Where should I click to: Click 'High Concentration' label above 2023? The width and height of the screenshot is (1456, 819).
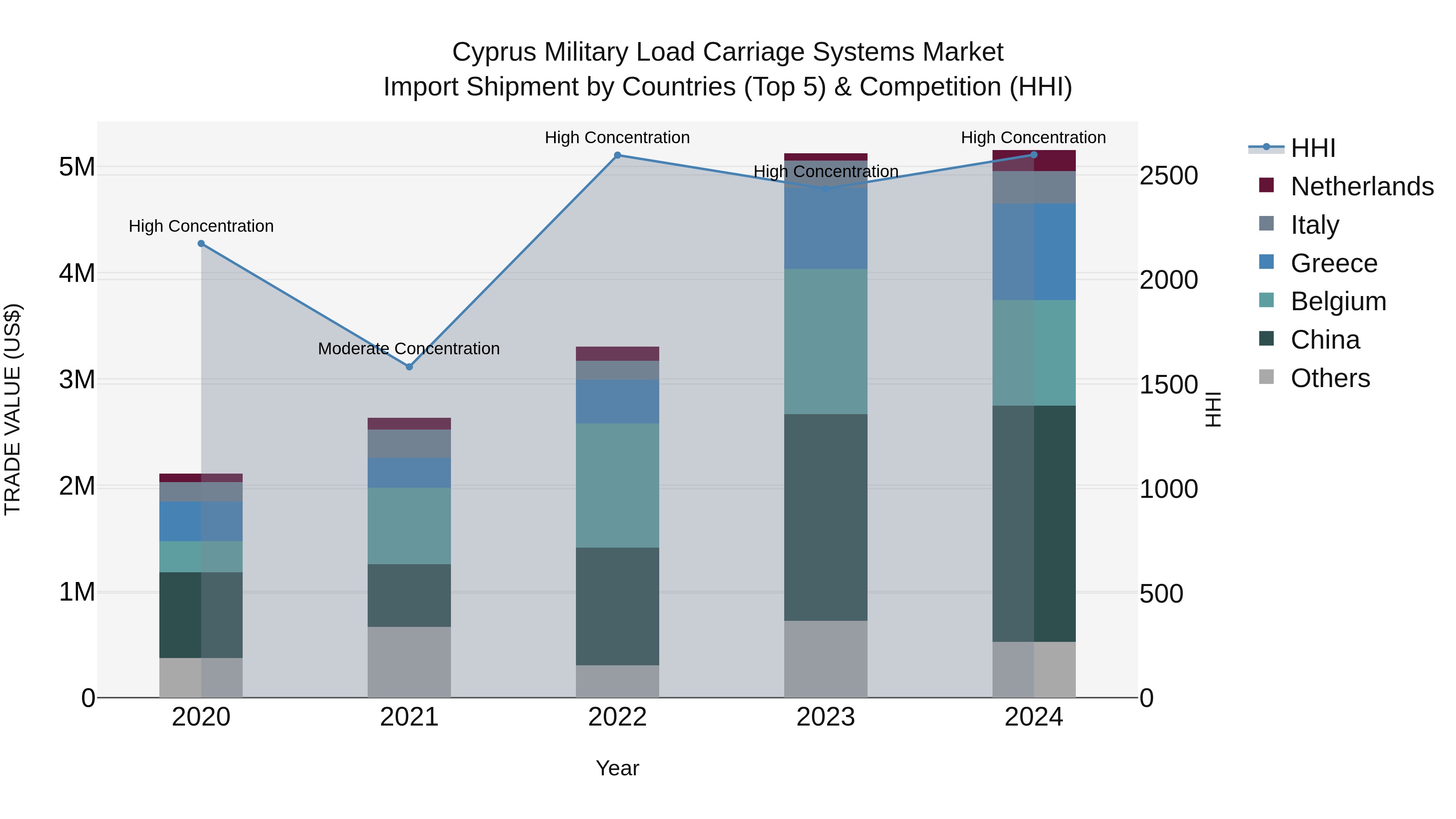click(x=826, y=171)
